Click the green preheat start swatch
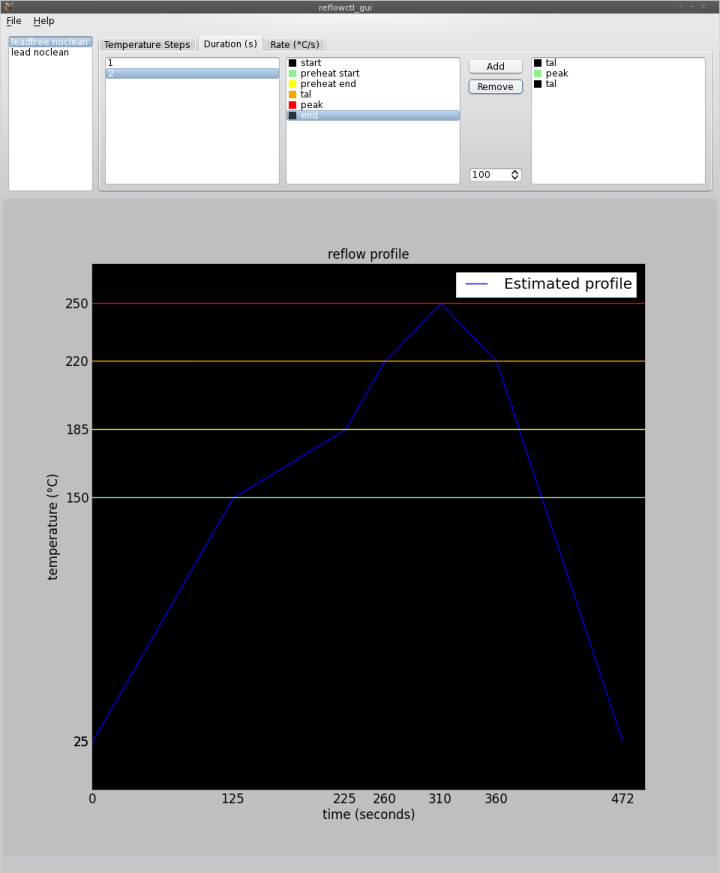The image size is (720, 873). 292,74
